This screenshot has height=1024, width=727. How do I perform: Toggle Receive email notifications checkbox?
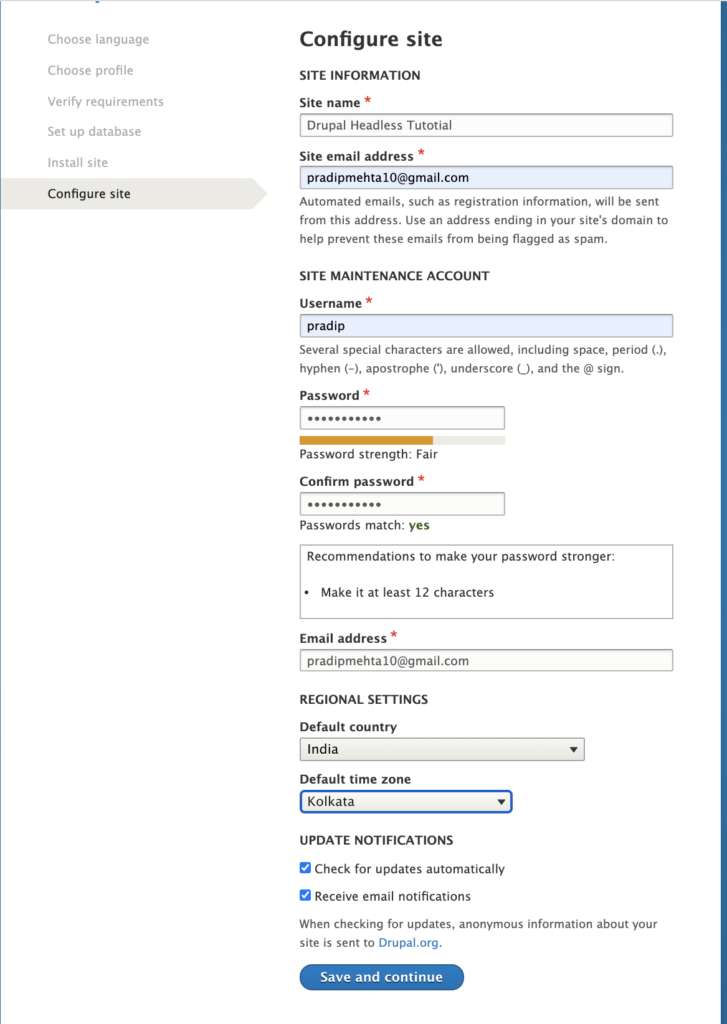tap(305, 895)
